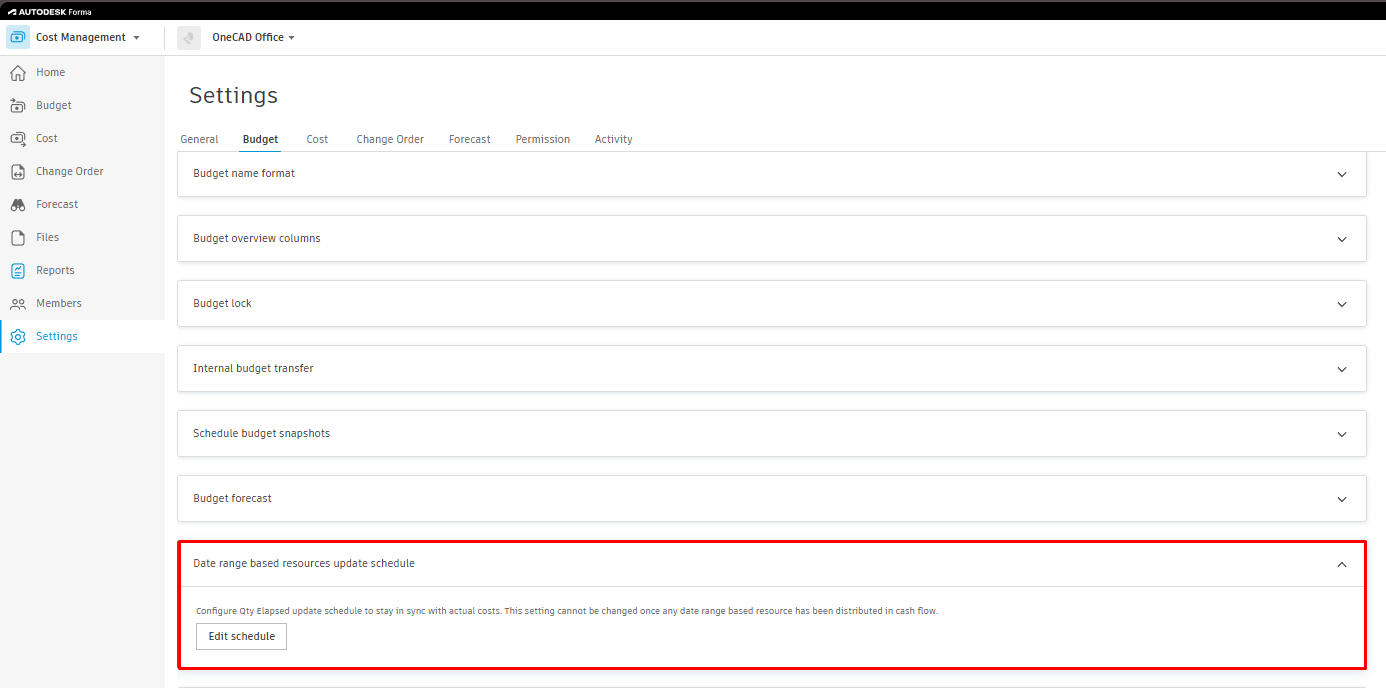Select the Budget settings tab
The height and width of the screenshot is (688, 1386).
[x=260, y=139]
